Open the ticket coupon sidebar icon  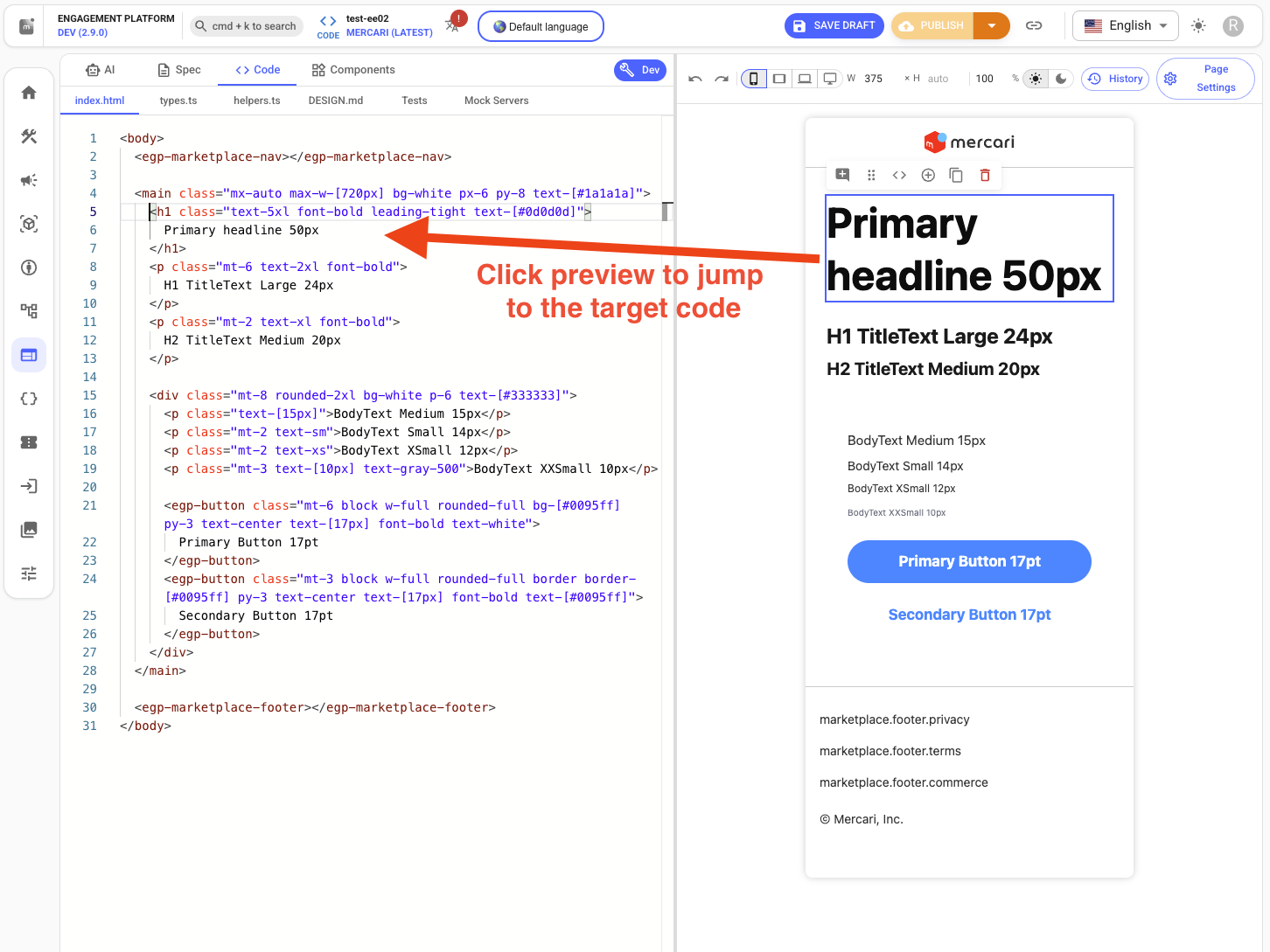tap(29, 442)
